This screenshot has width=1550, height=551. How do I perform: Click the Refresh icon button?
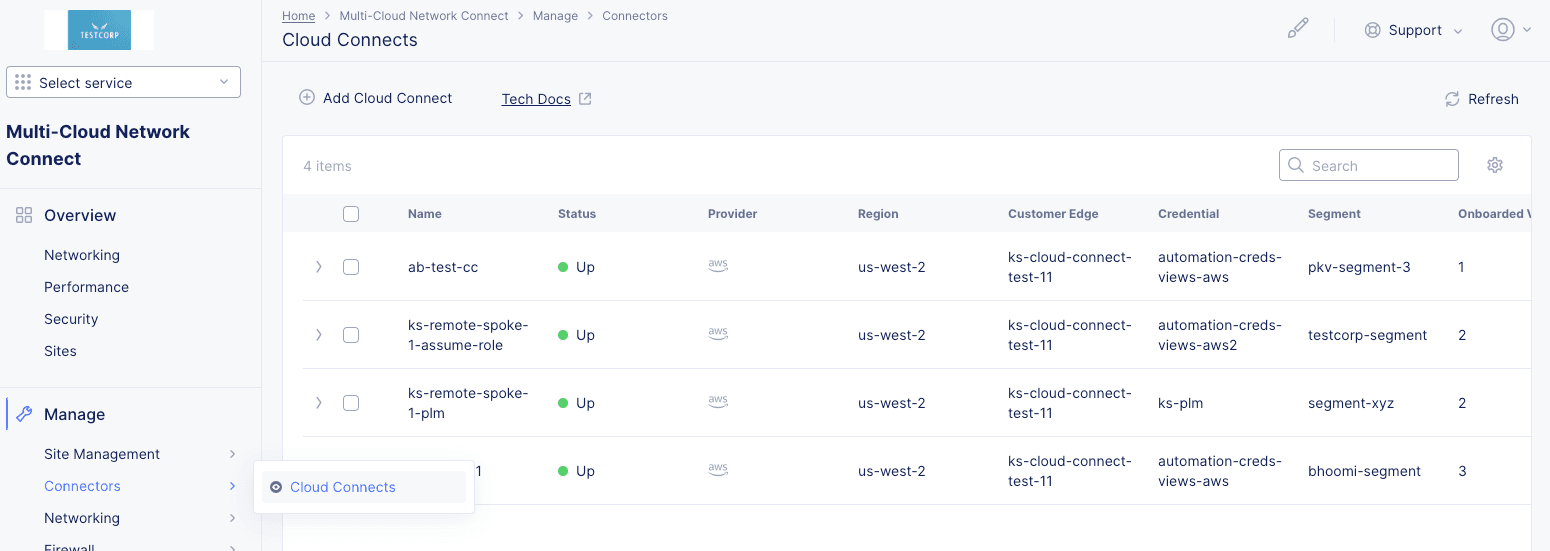tap(1451, 99)
